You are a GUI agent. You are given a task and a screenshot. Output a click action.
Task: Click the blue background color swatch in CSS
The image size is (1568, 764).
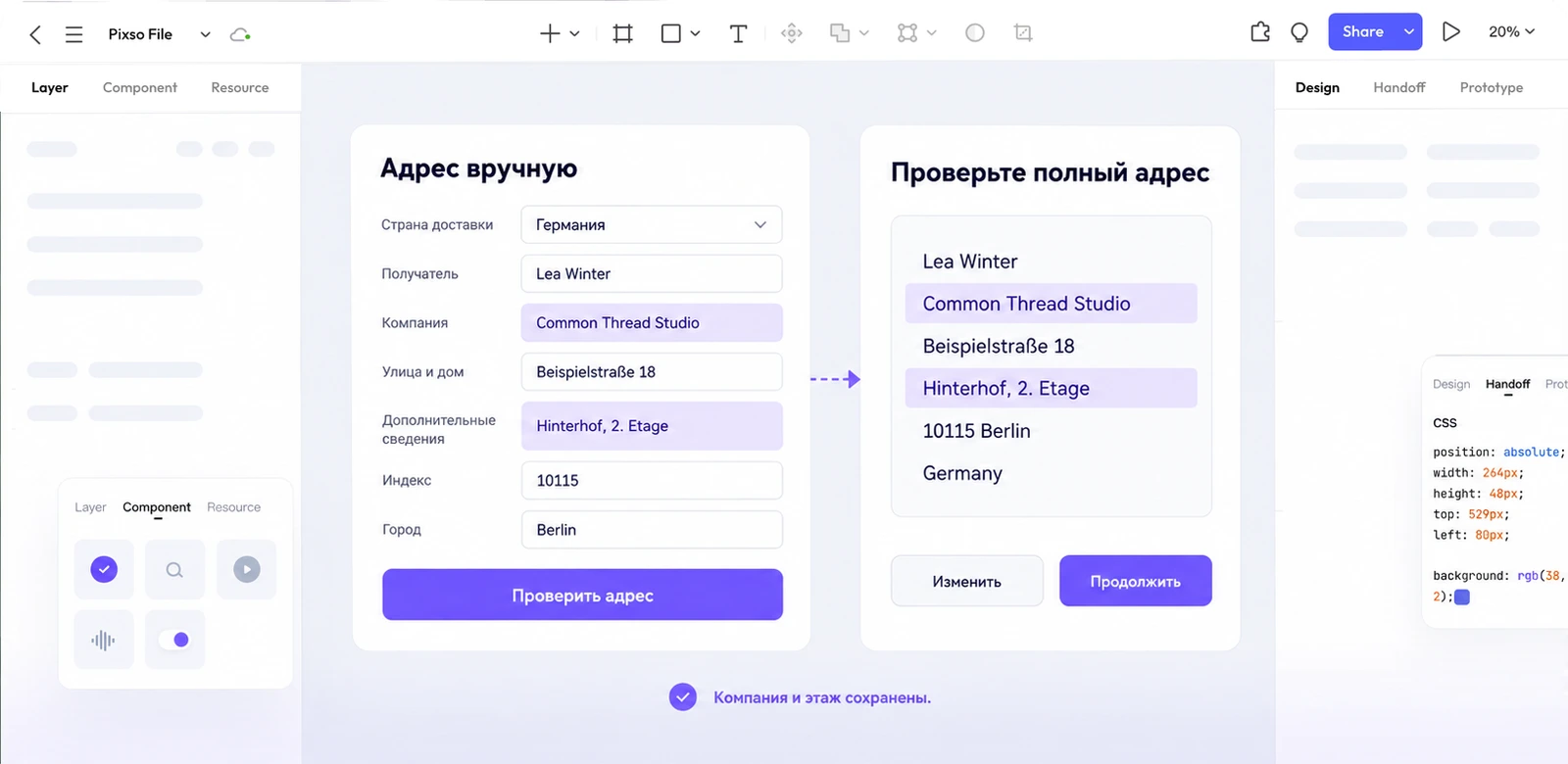pos(1462,597)
